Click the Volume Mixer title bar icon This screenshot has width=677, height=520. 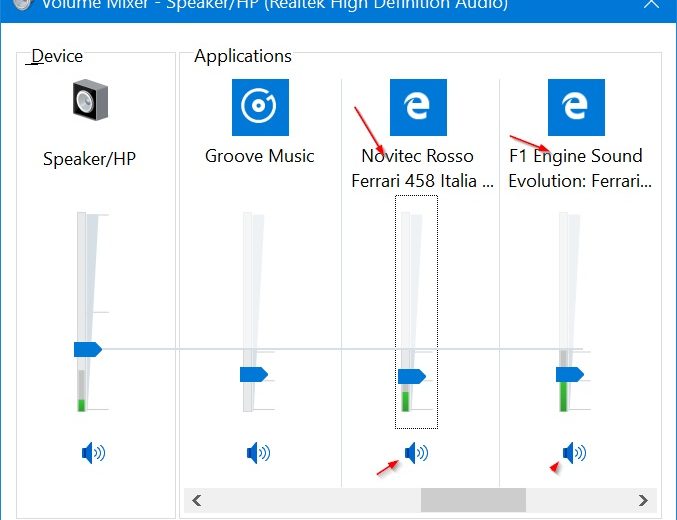(22, 4)
